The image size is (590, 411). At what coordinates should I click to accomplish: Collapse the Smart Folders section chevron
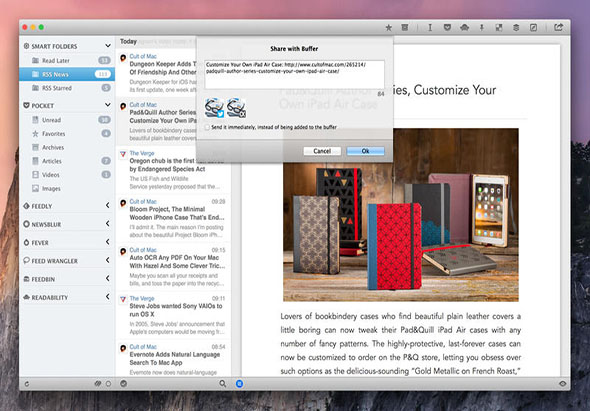(x=108, y=46)
